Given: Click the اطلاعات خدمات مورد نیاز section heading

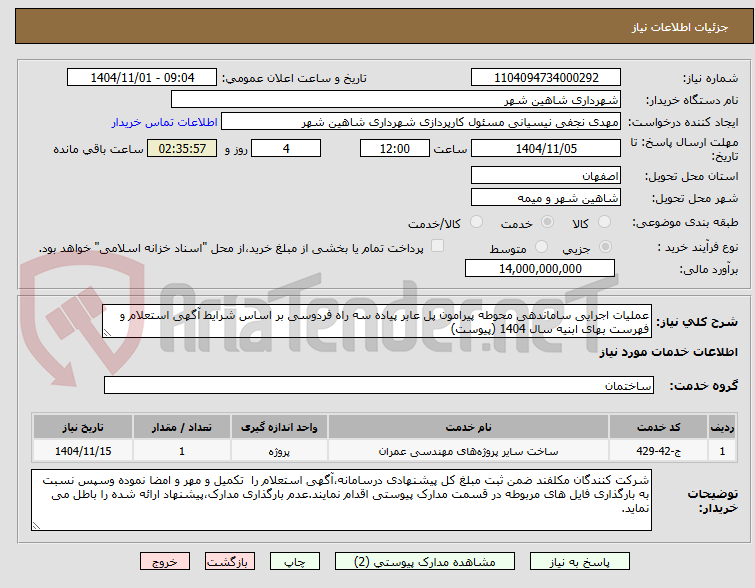Looking at the screenshot, I should pyautogui.click(x=668, y=352).
